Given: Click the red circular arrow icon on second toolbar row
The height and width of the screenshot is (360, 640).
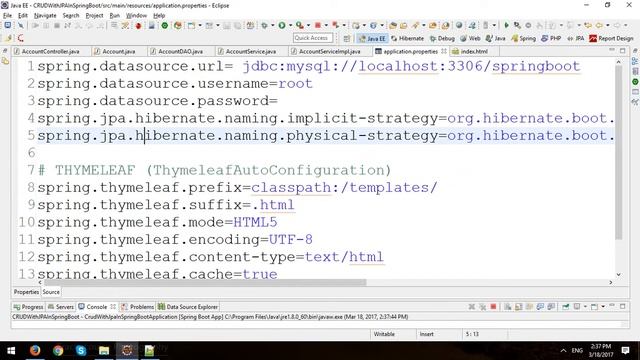Looking at the screenshot, I should coord(20,38).
